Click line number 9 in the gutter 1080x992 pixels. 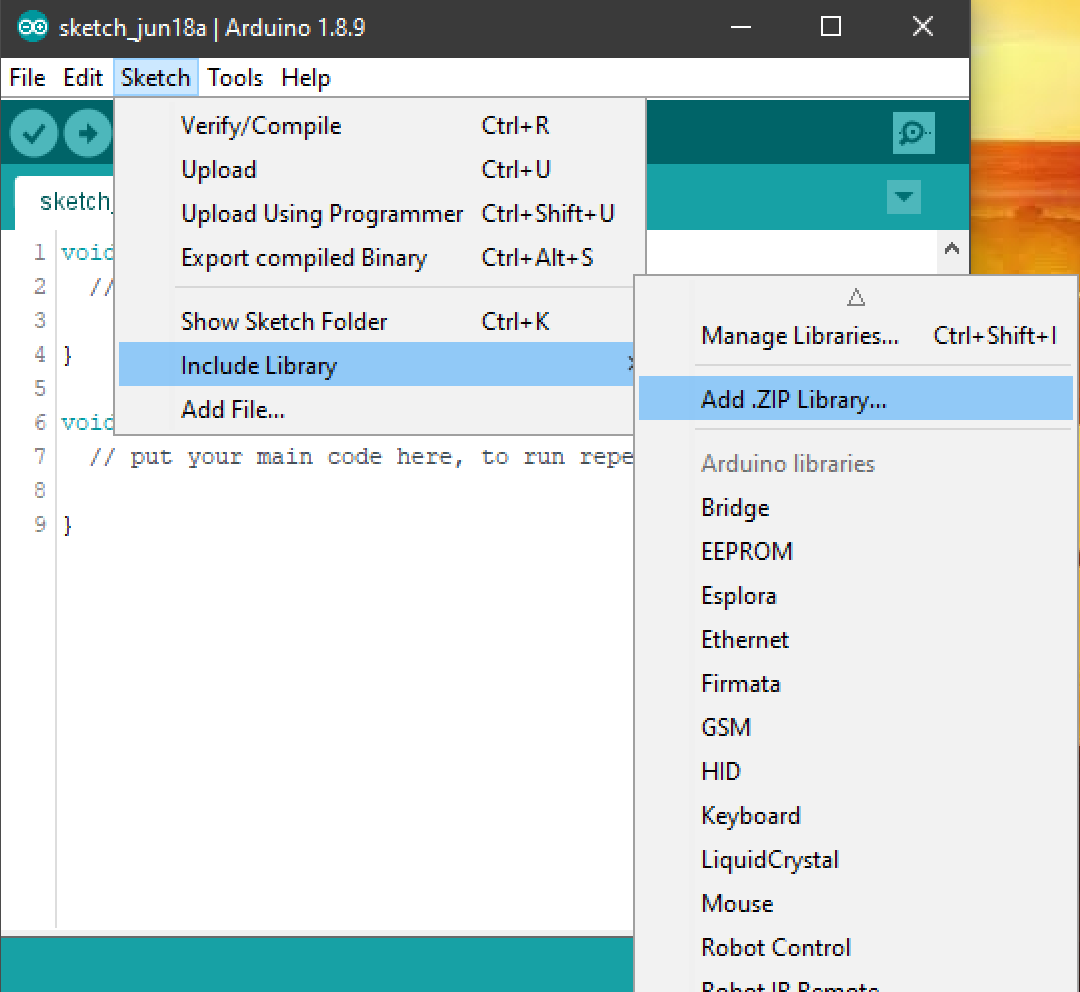click(x=40, y=525)
